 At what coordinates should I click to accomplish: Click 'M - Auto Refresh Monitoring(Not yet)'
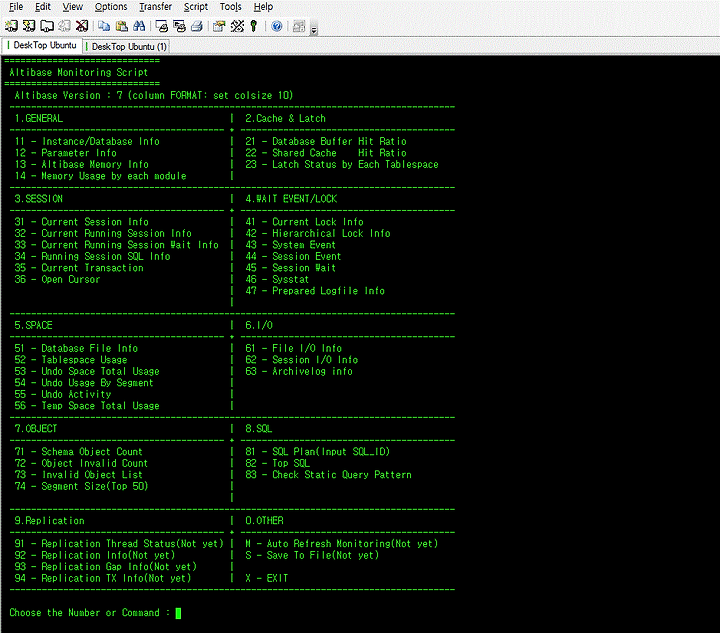coord(342,543)
